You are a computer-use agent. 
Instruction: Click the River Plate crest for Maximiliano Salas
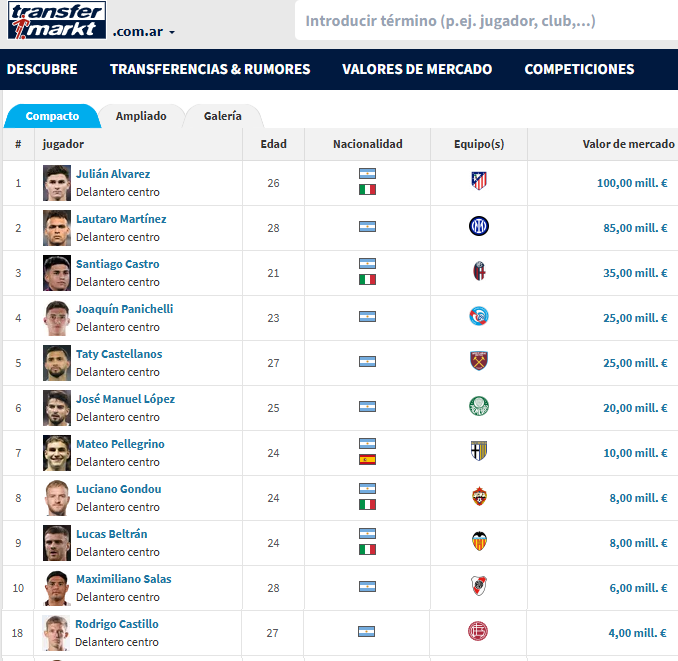coord(479,586)
